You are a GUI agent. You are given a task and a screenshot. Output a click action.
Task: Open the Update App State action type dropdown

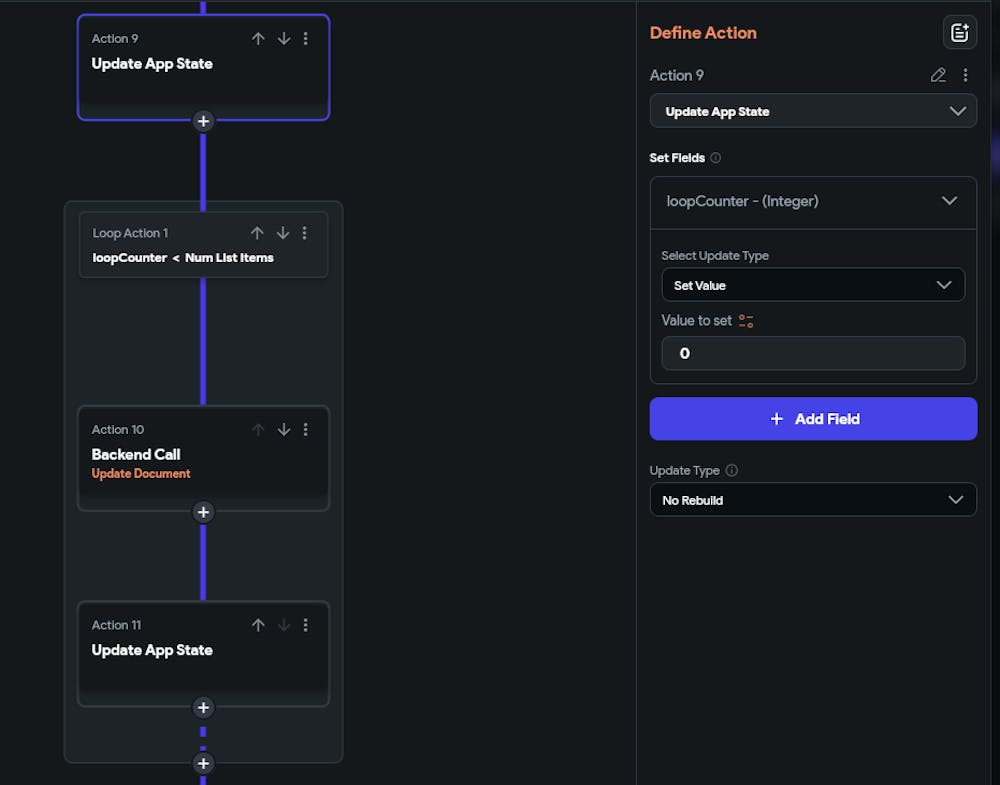(813, 111)
